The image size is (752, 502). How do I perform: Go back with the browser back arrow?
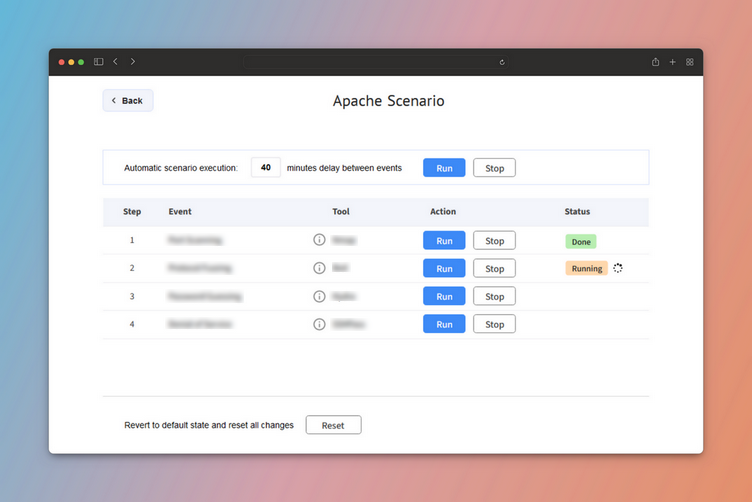coord(116,62)
